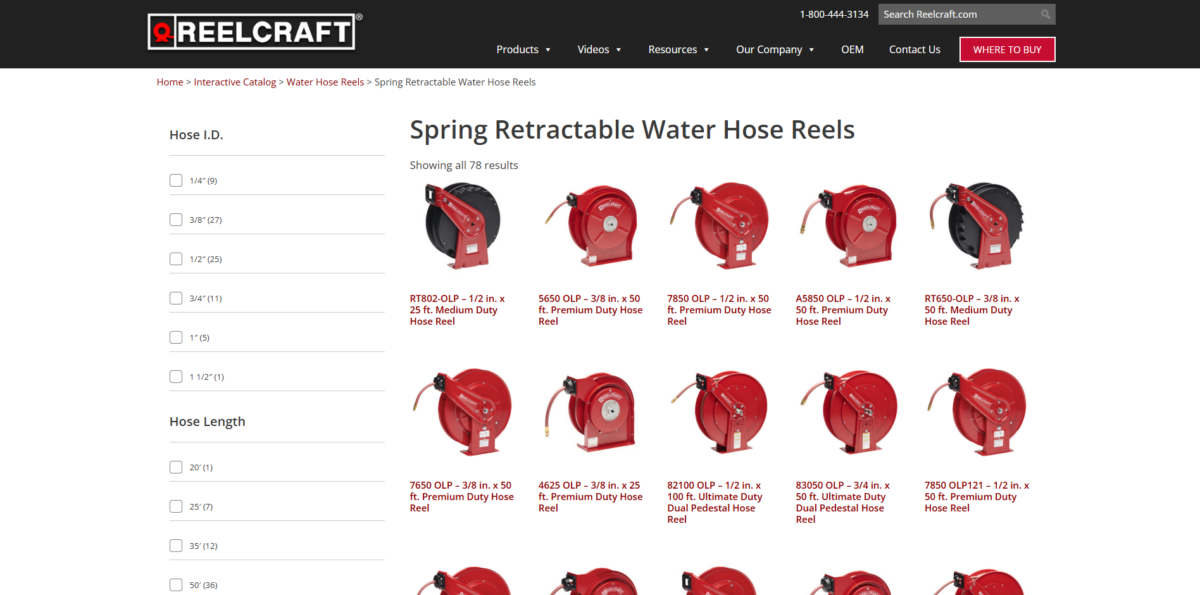This screenshot has height=595, width=1200.
Task: Open 5650 OLP reel product image
Action: (x=591, y=226)
